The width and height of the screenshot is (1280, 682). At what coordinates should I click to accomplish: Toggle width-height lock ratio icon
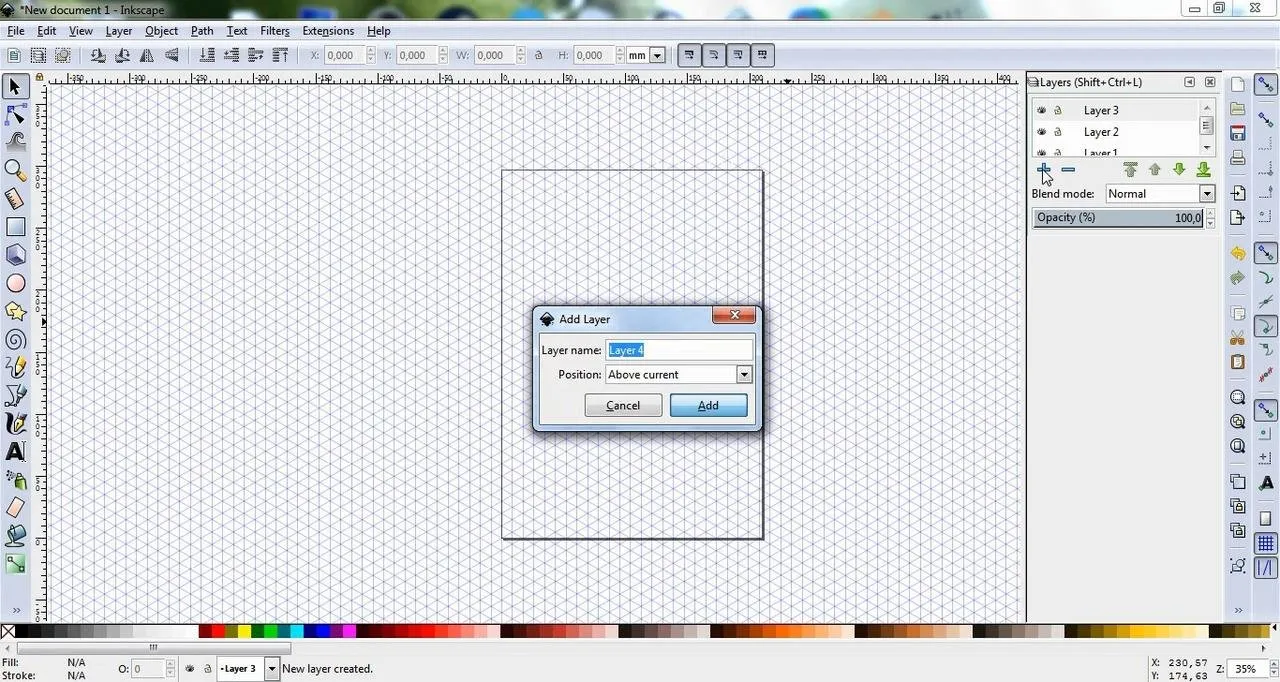tap(539, 55)
